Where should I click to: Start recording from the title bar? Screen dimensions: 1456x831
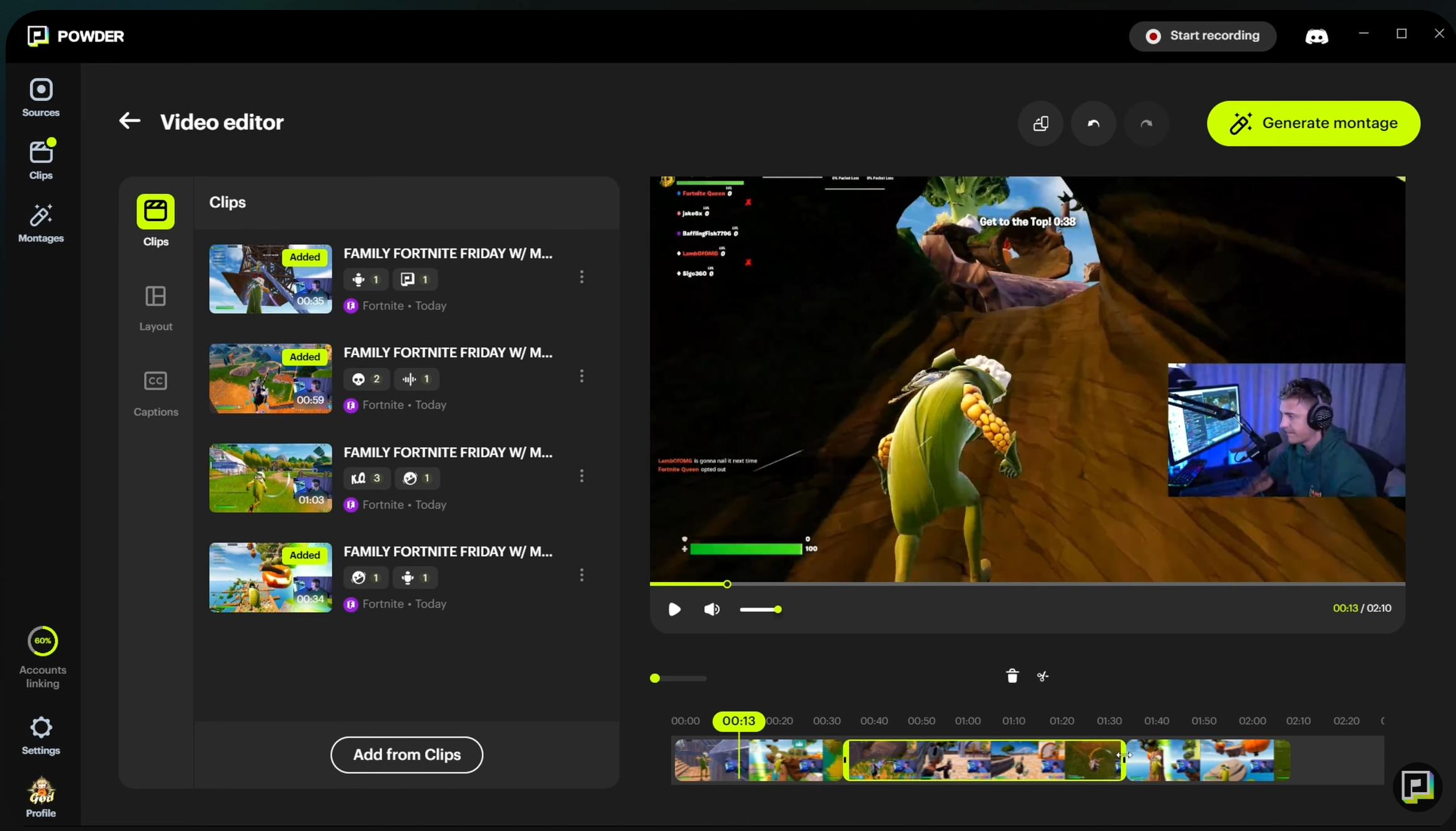click(1202, 36)
